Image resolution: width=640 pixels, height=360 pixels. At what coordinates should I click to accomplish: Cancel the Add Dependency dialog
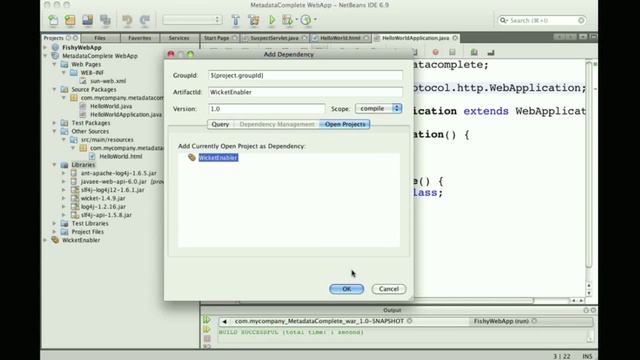(389, 289)
